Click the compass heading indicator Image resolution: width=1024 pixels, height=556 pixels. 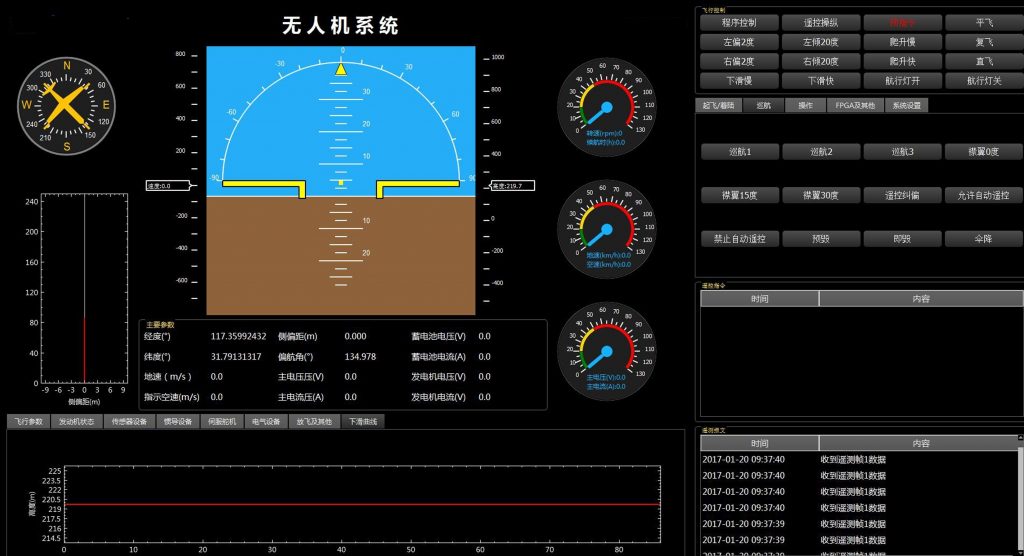[66, 104]
